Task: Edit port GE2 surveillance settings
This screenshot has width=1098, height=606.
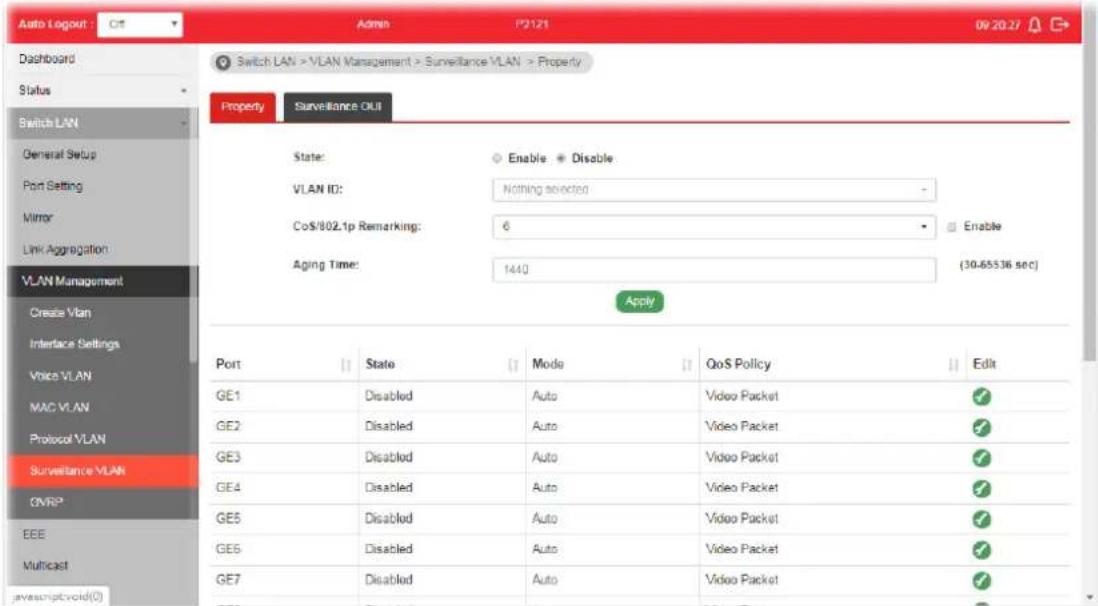Action: pos(982,427)
